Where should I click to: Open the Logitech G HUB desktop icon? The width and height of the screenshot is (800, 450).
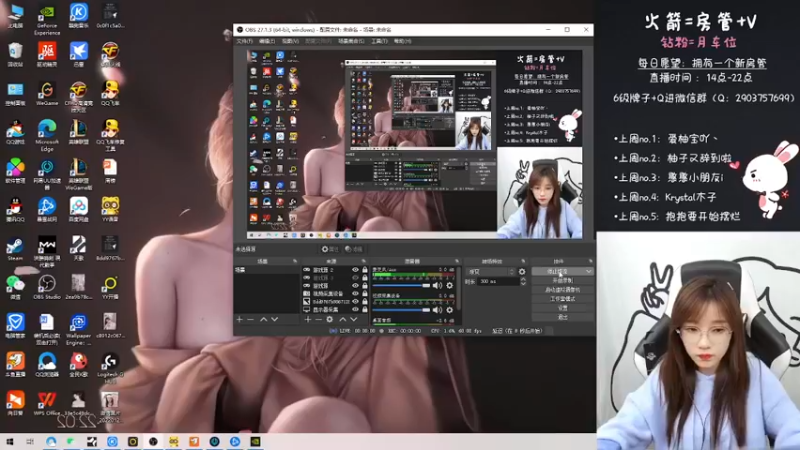pos(110,368)
